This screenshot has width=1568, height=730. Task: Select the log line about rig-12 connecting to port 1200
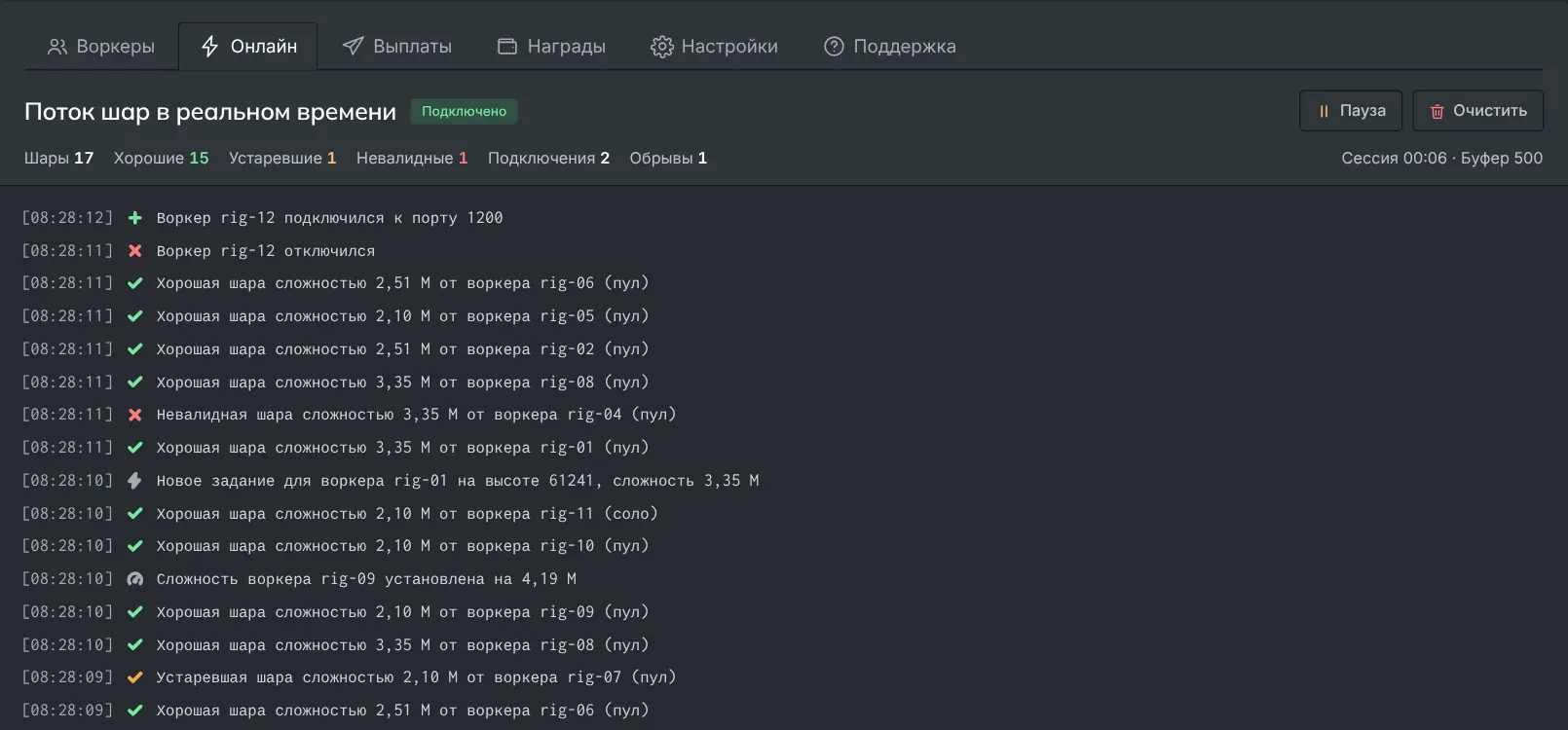click(330, 218)
